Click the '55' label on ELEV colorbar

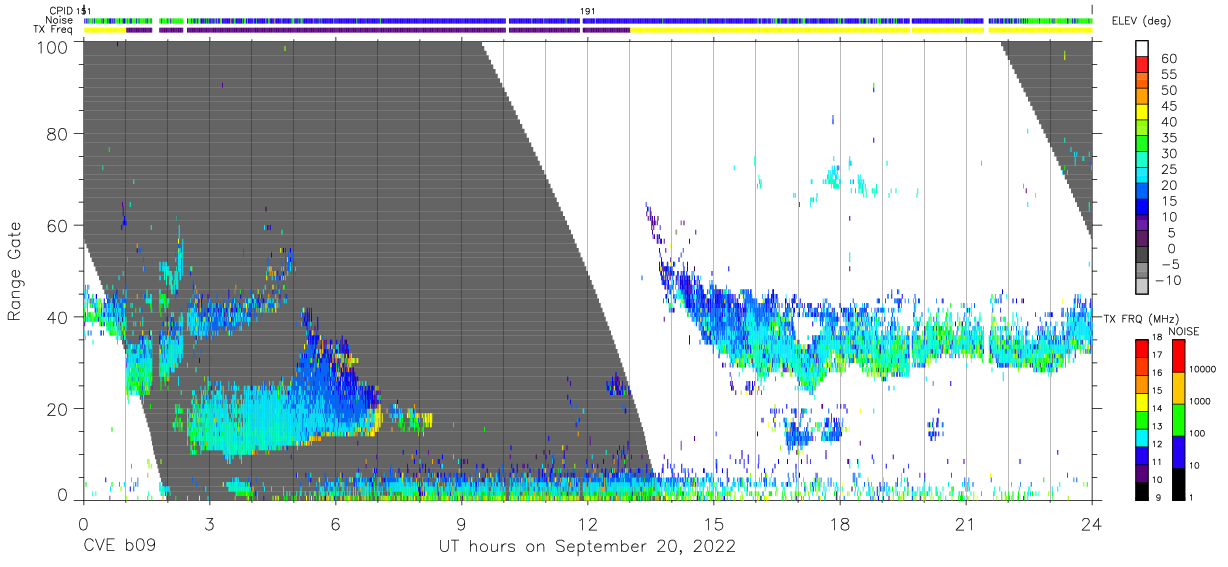coord(1169,75)
